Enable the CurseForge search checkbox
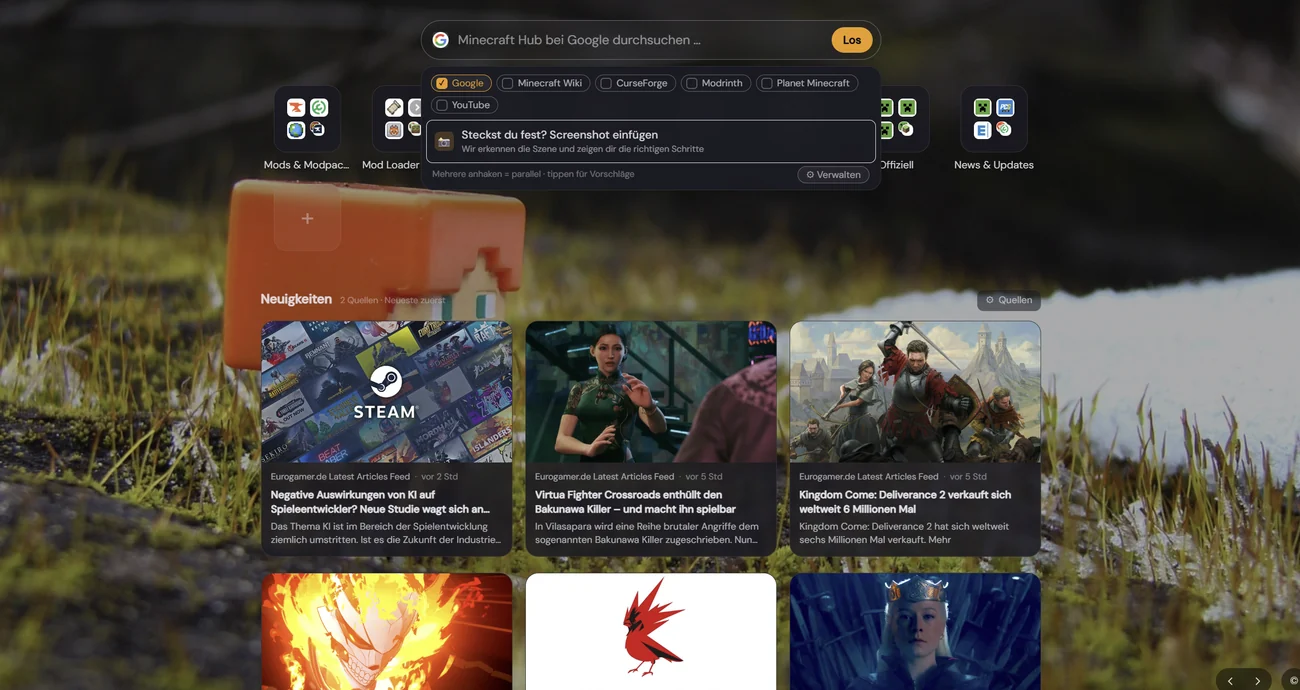 (x=605, y=83)
